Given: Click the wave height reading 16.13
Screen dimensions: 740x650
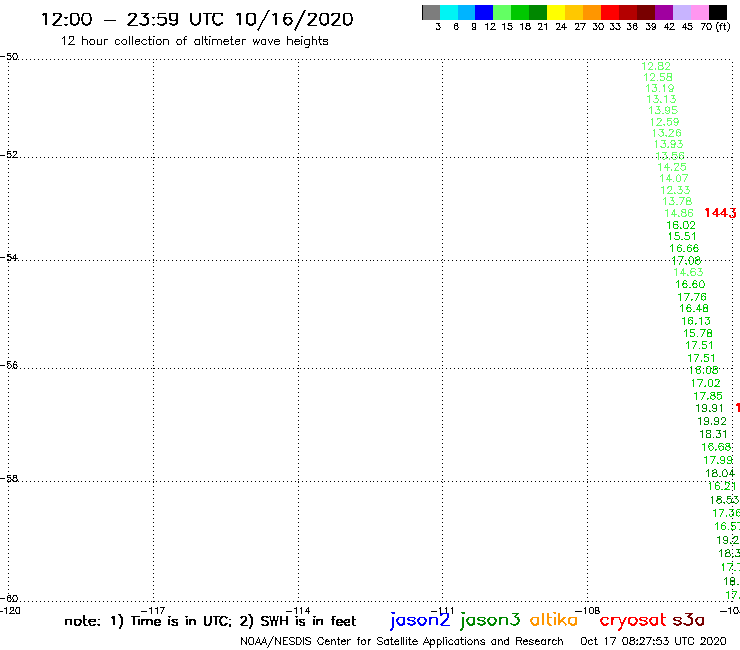Looking at the screenshot, I should 696,321.
